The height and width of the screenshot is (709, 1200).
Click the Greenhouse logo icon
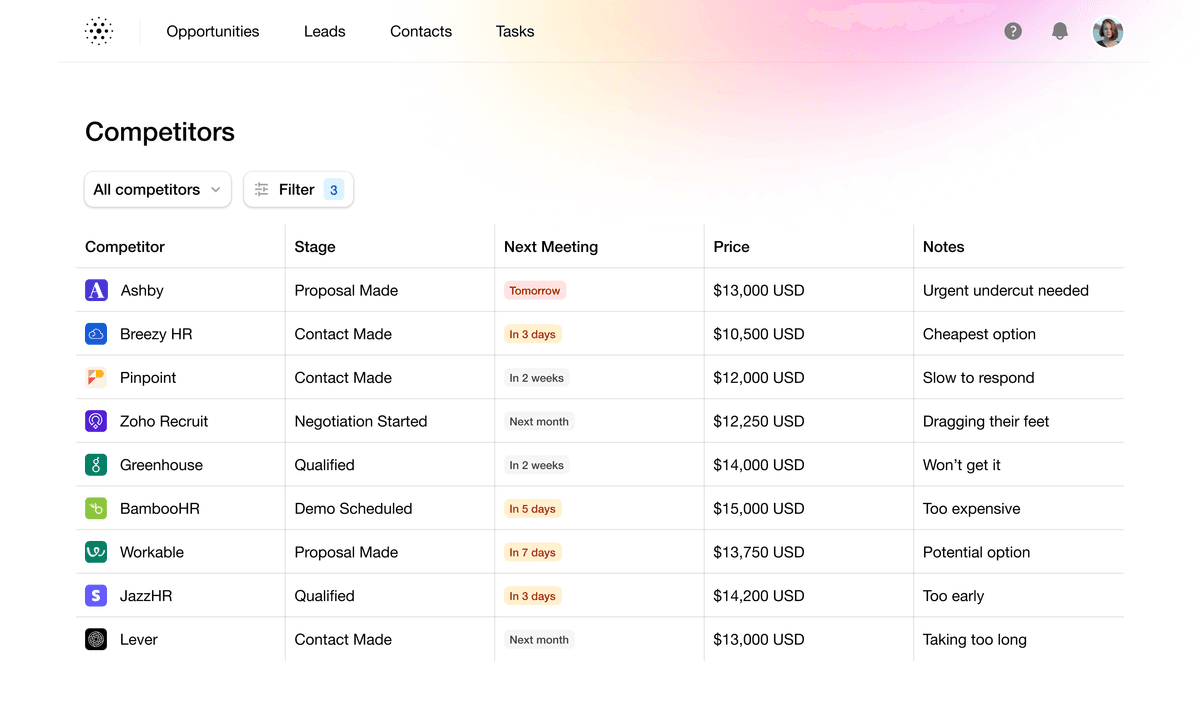tap(96, 465)
